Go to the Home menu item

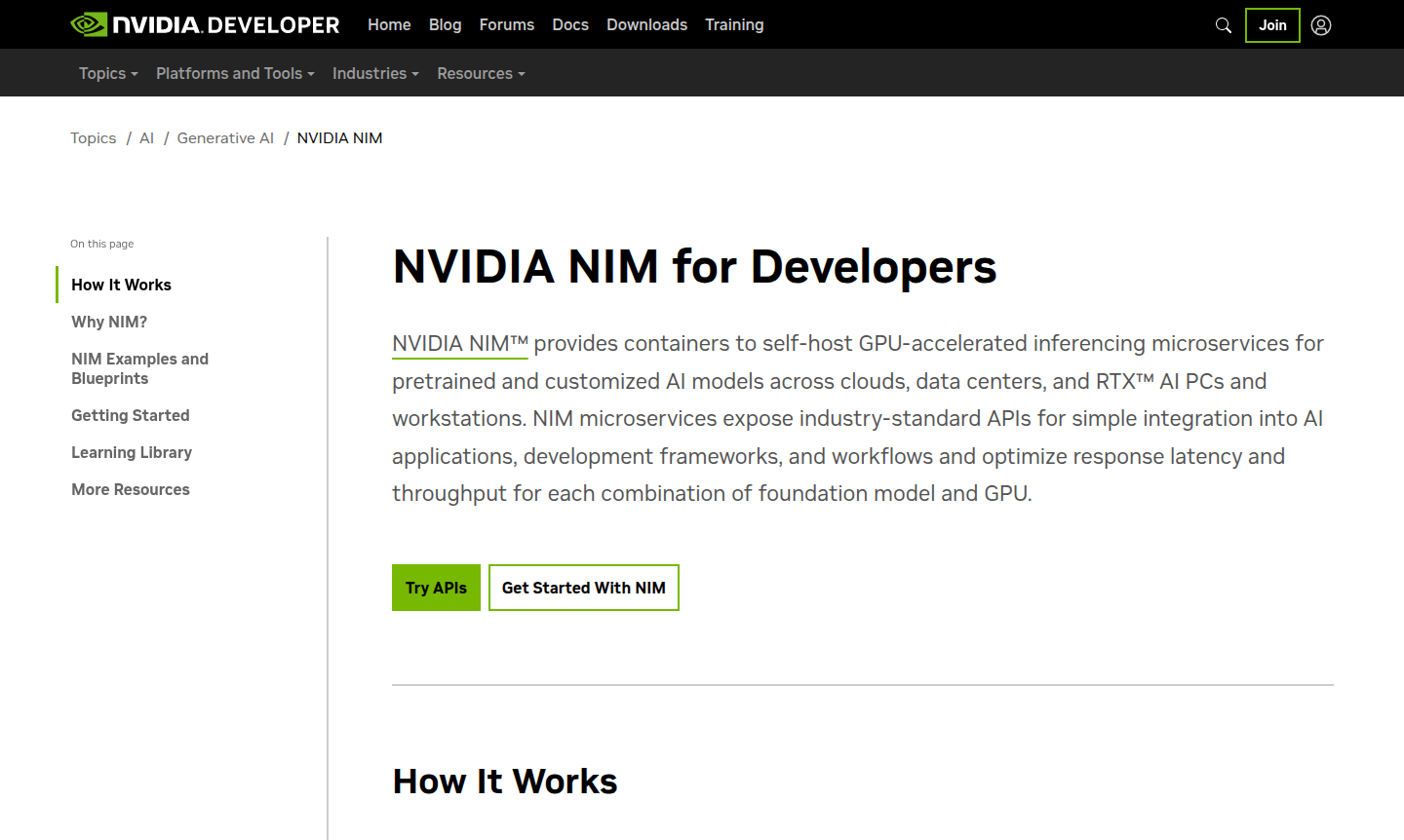click(389, 24)
